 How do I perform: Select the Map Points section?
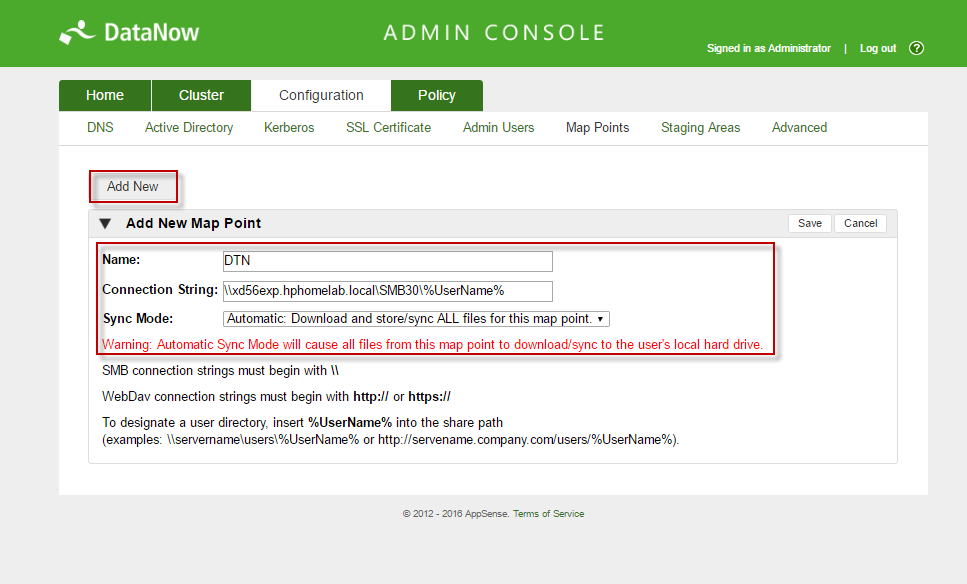coord(598,128)
